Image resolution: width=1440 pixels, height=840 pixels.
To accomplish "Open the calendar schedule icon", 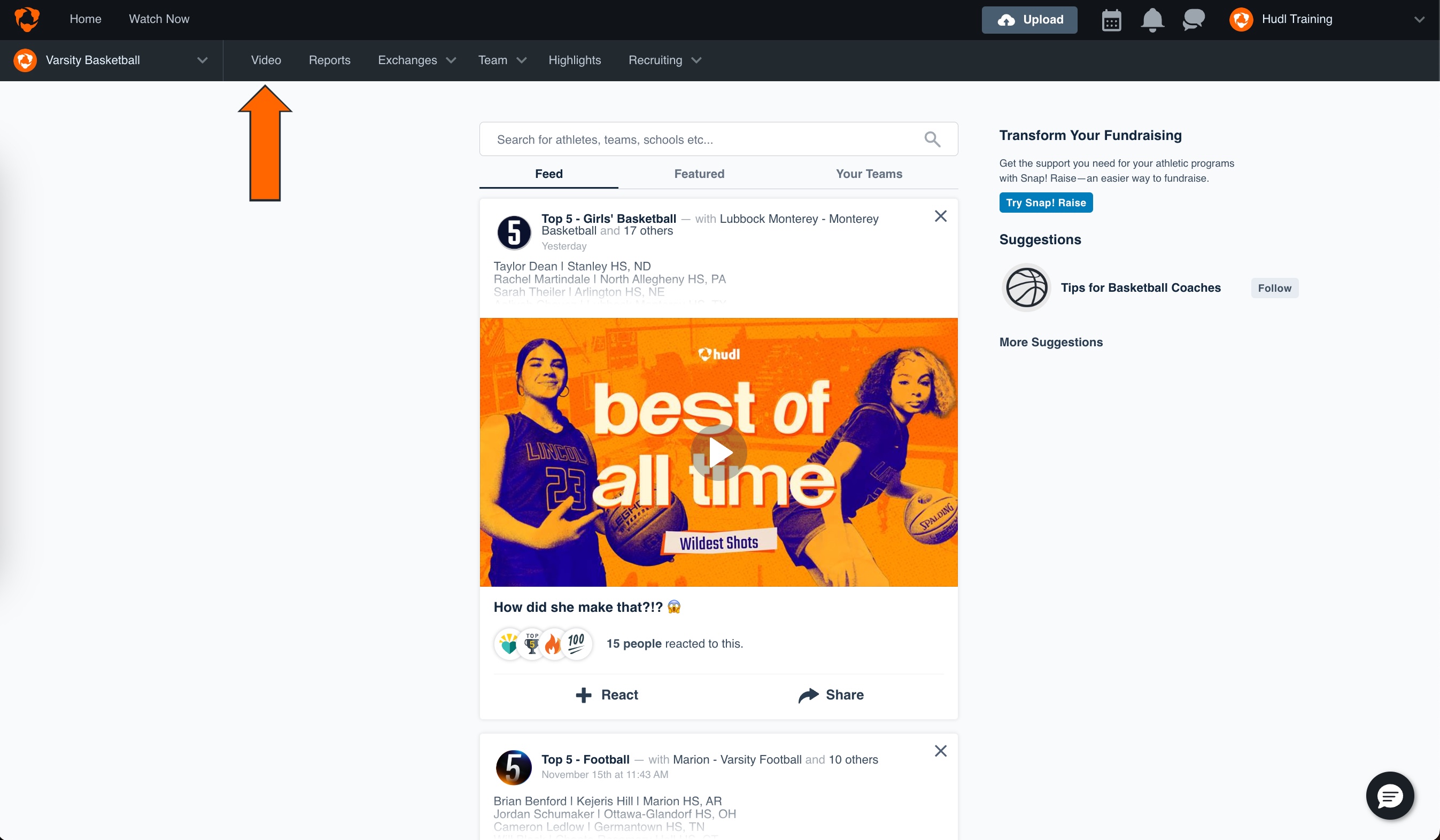I will pyautogui.click(x=1111, y=19).
